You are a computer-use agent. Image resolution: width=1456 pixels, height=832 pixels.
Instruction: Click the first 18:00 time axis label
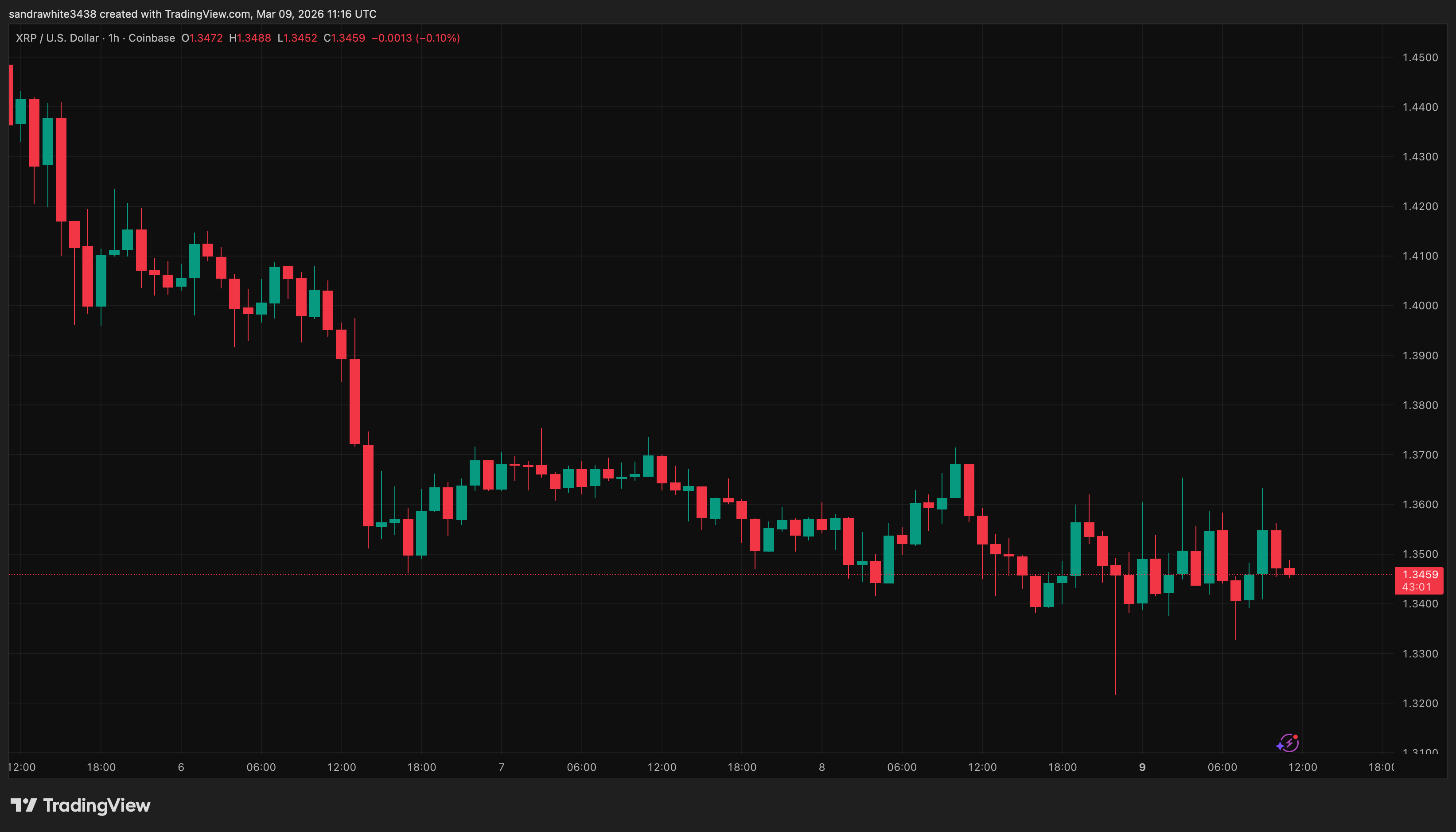coord(101,767)
